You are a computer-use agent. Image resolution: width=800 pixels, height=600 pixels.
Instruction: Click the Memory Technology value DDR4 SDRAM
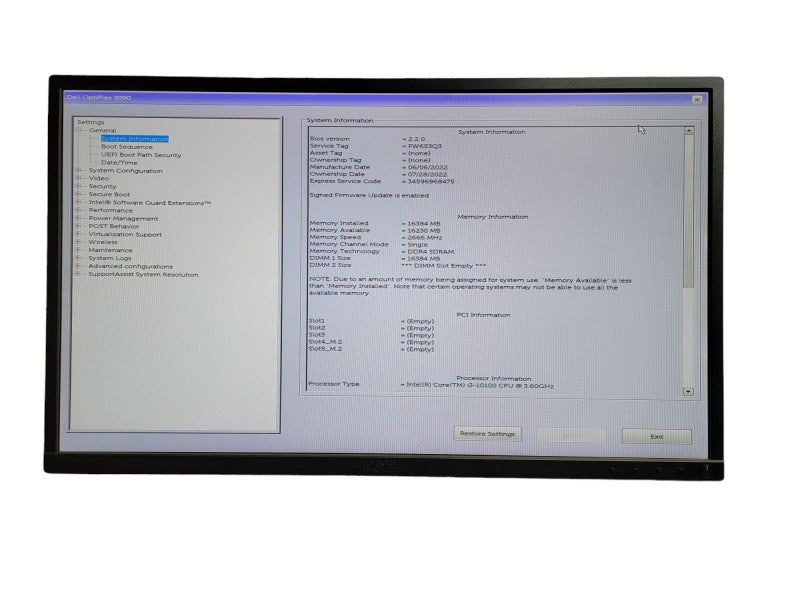click(430, 252)
